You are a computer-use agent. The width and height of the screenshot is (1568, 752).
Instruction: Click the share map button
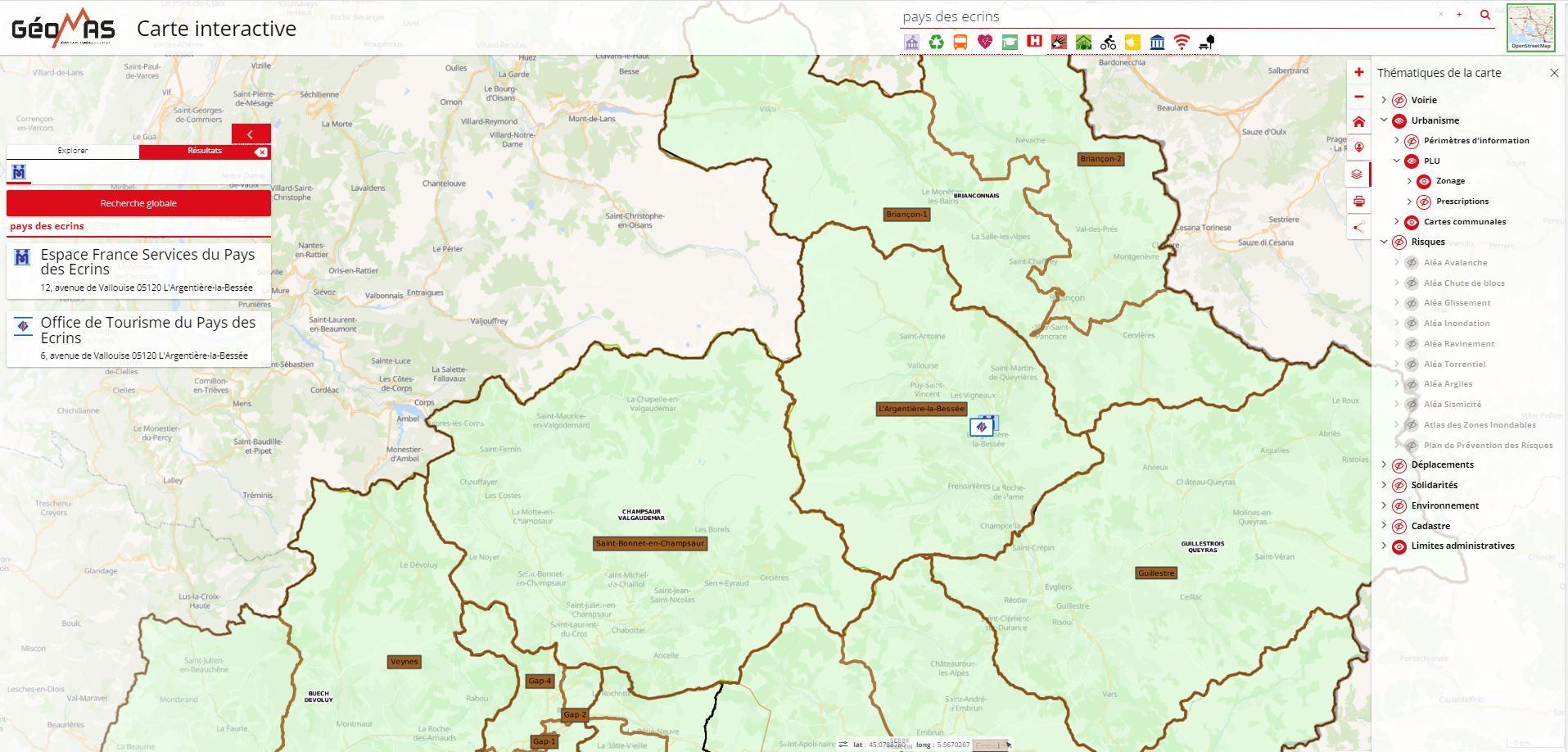[1359, 227]
